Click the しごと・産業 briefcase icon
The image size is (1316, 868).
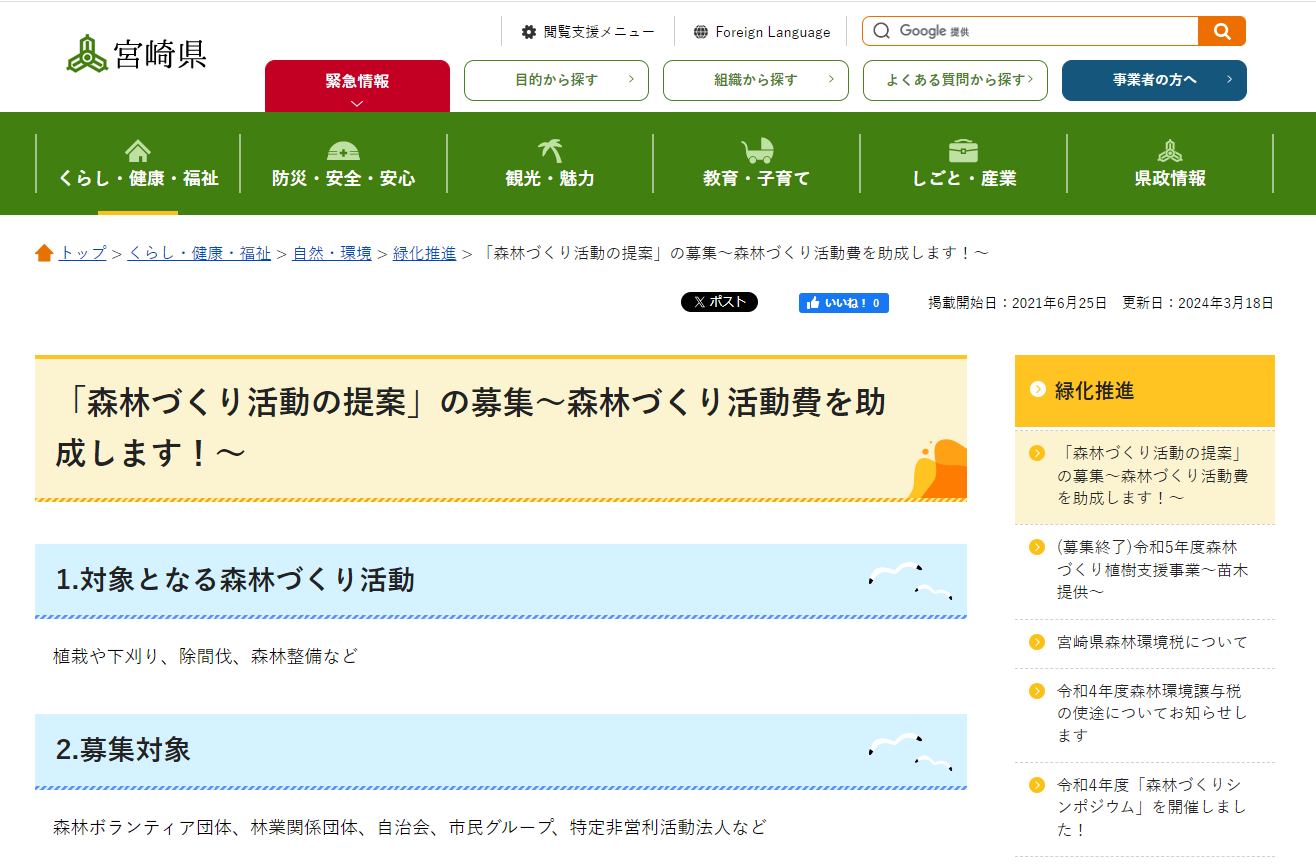[x=962, y=150]
